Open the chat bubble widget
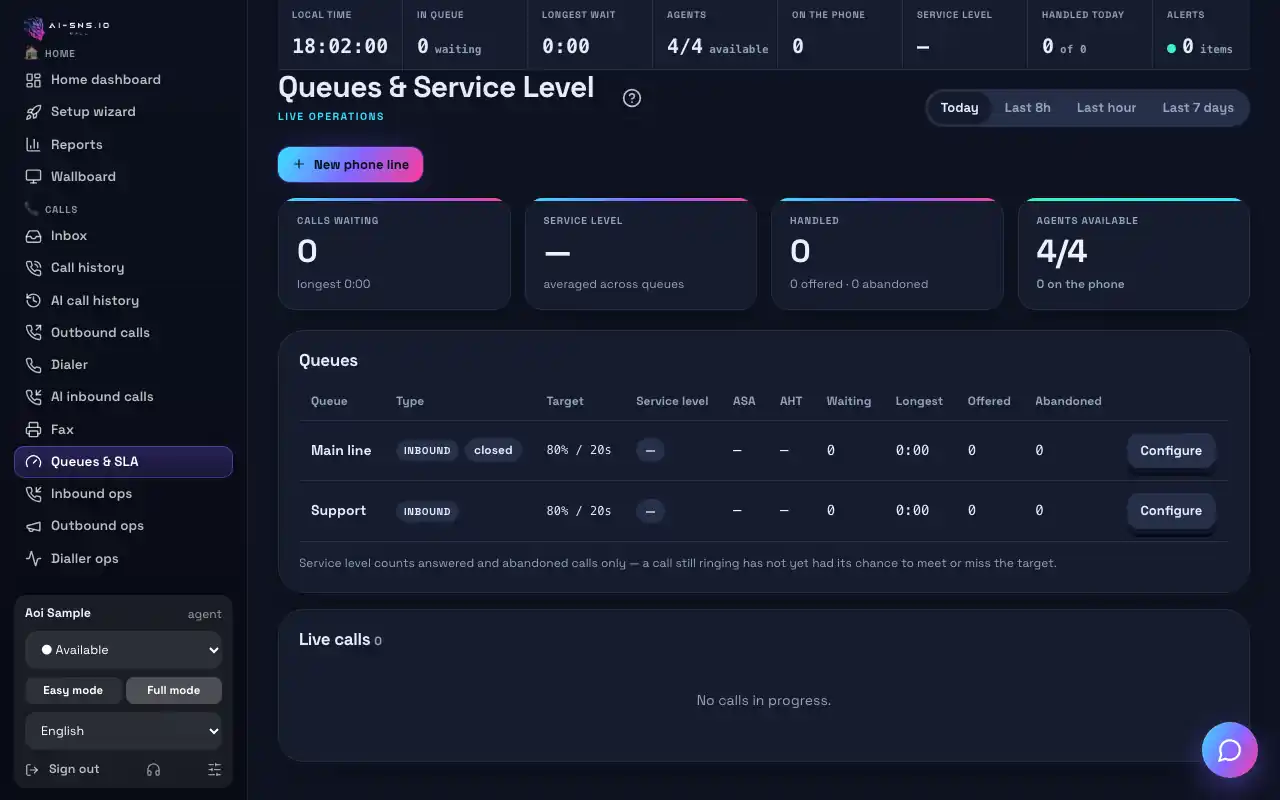Viewport: 1280px width, 800px height. pyautogui.click(x=1230, y=750)
